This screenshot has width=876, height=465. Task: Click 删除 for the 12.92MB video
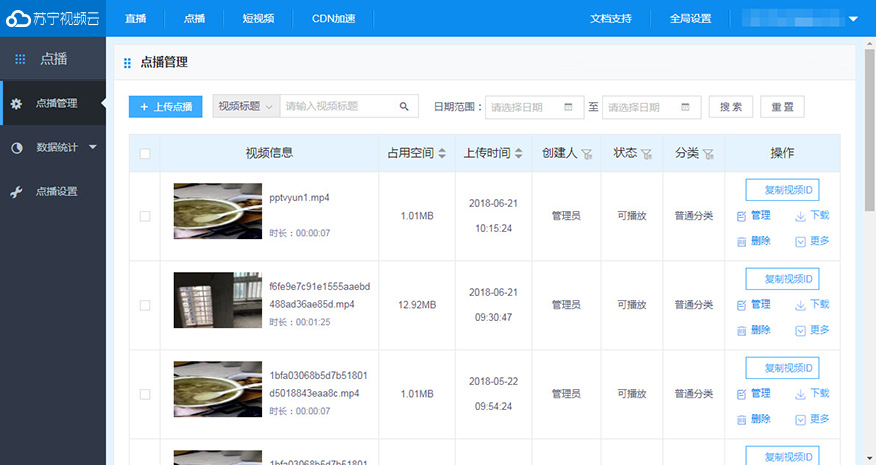click(754, 330)
